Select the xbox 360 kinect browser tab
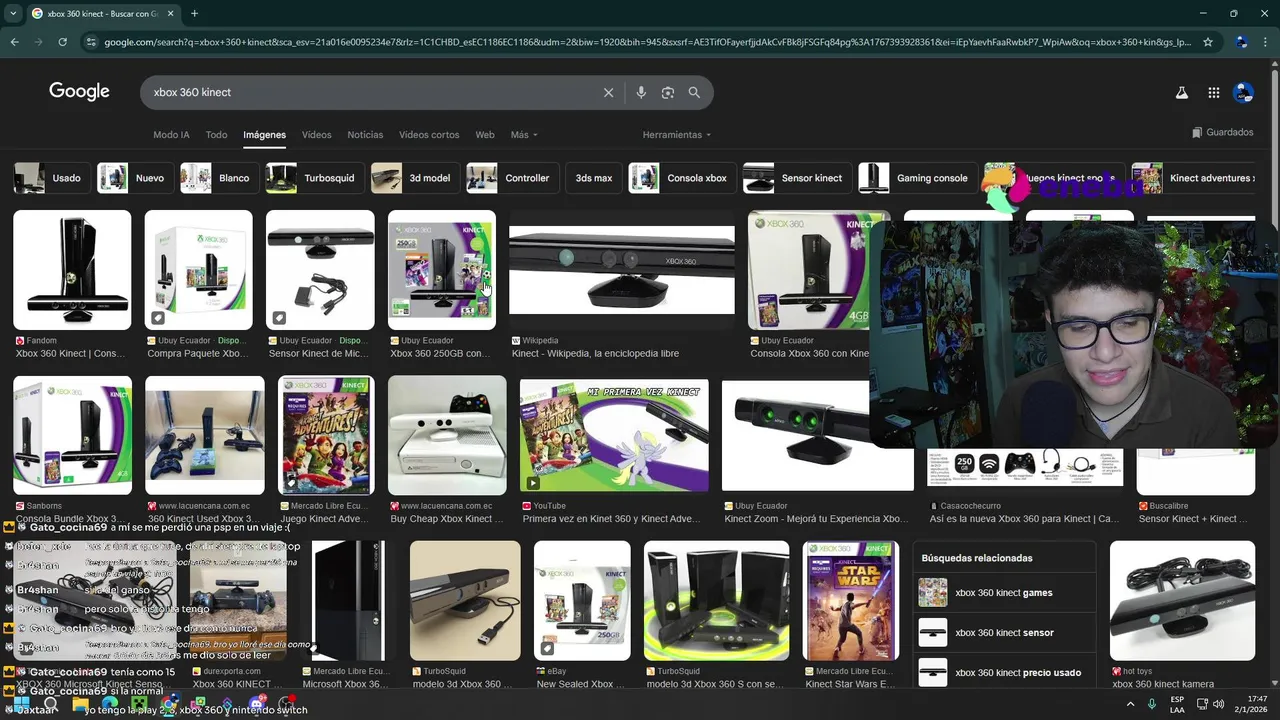This screenshot has height=720, width=1280. tap(101, 14)
